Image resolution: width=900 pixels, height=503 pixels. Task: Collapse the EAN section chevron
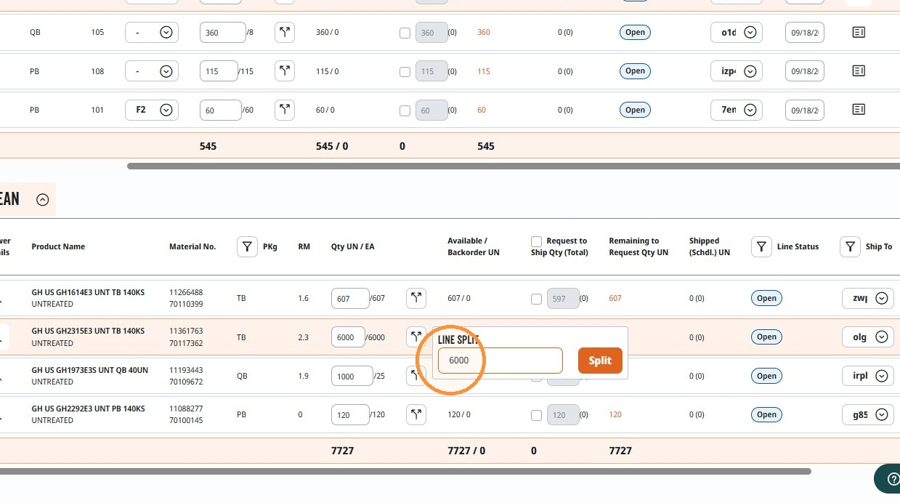[42, 200]
